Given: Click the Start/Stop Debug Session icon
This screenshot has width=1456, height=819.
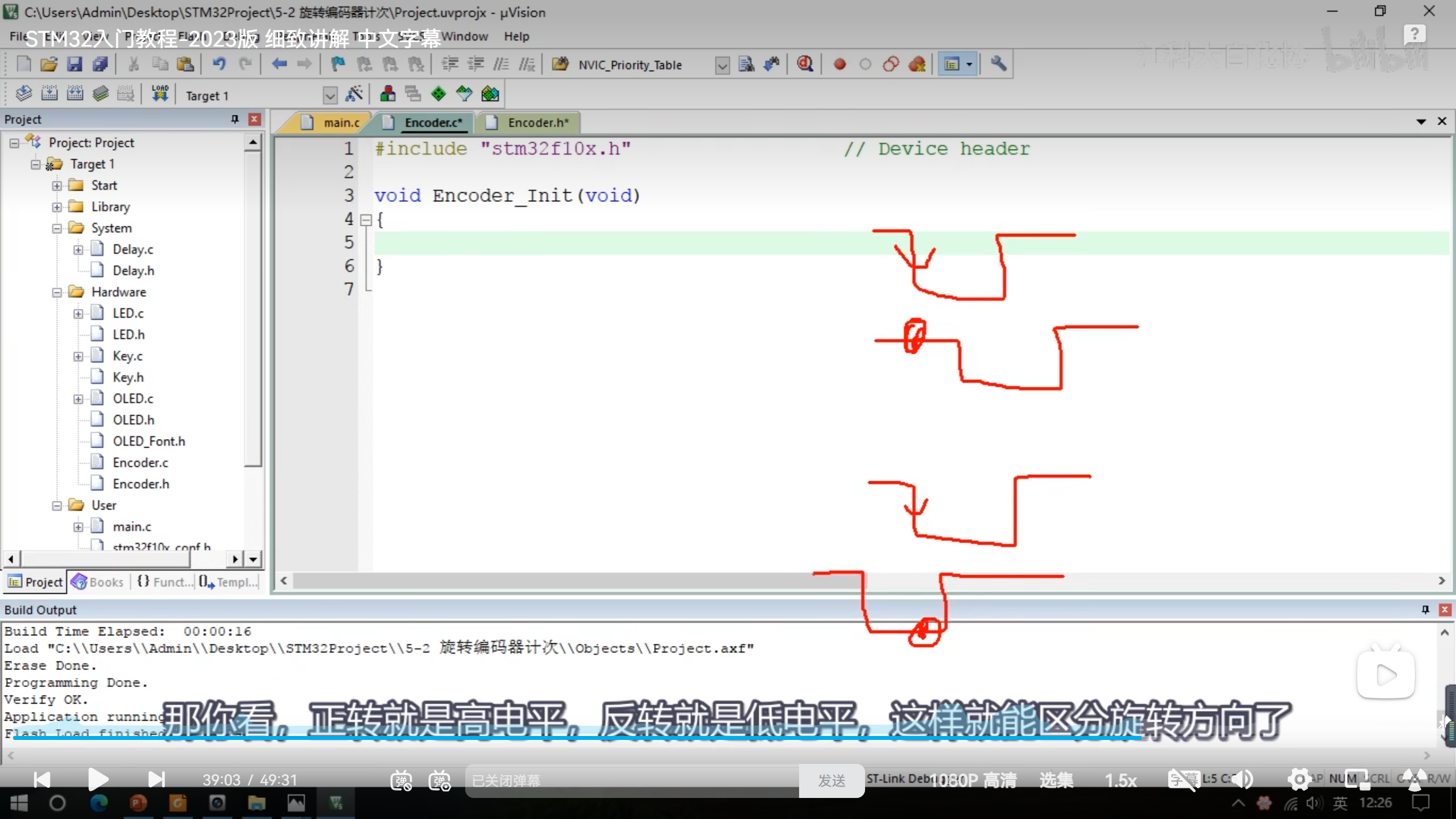Looking at the screenshot, I should point(805,64).
